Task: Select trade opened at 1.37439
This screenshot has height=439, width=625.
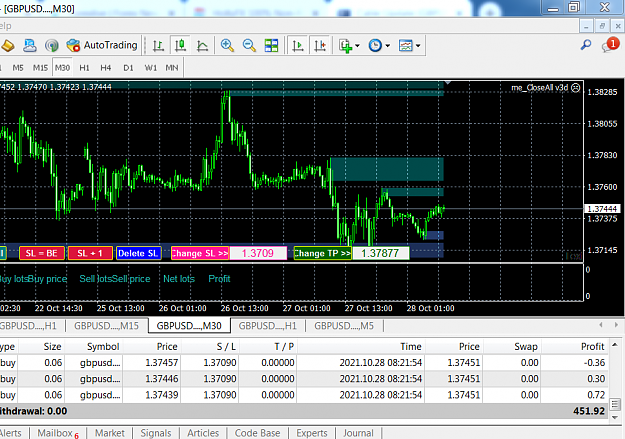Action: (304, 395)
